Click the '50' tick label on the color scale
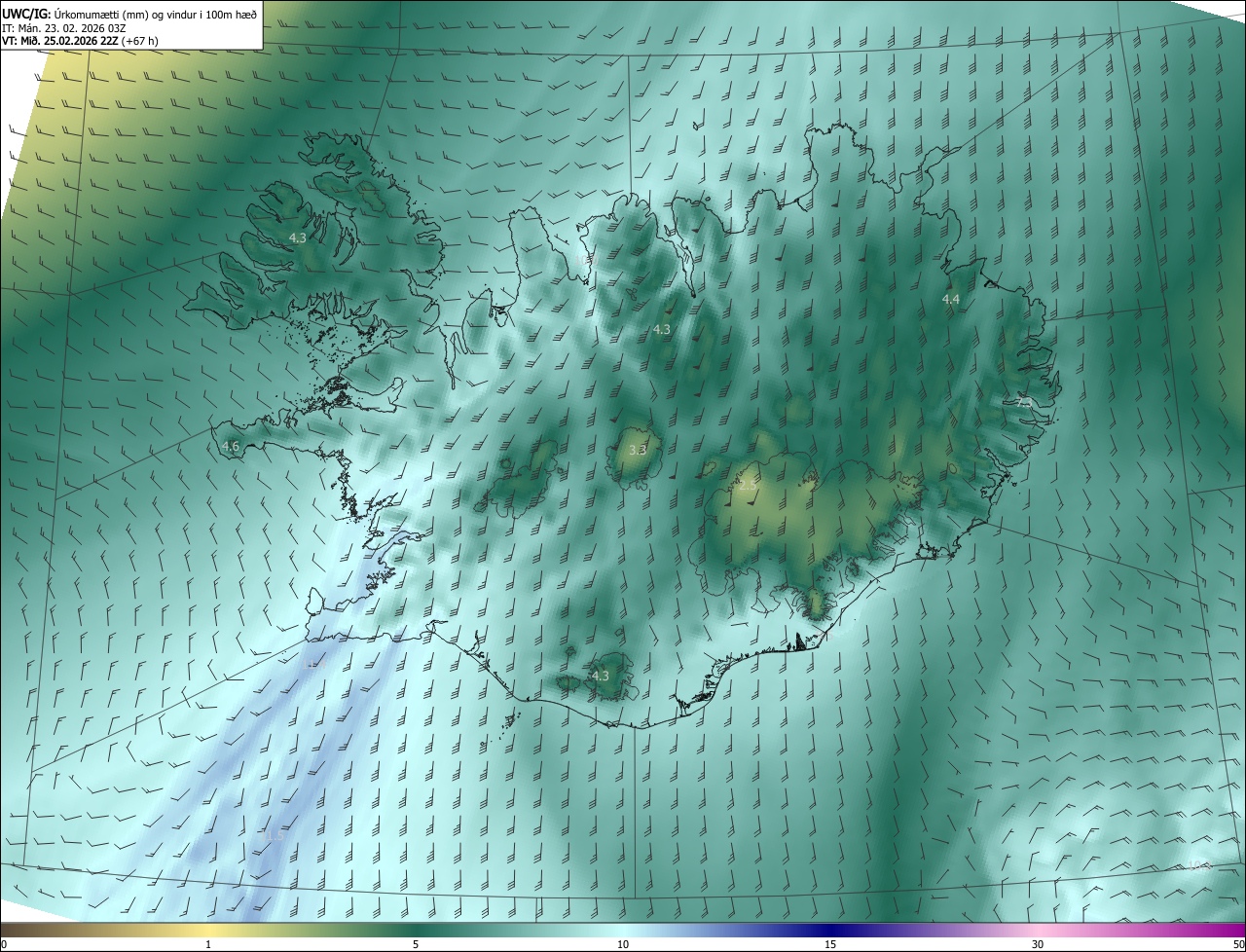1246x952 pixels. click(x=1238, y=945)
